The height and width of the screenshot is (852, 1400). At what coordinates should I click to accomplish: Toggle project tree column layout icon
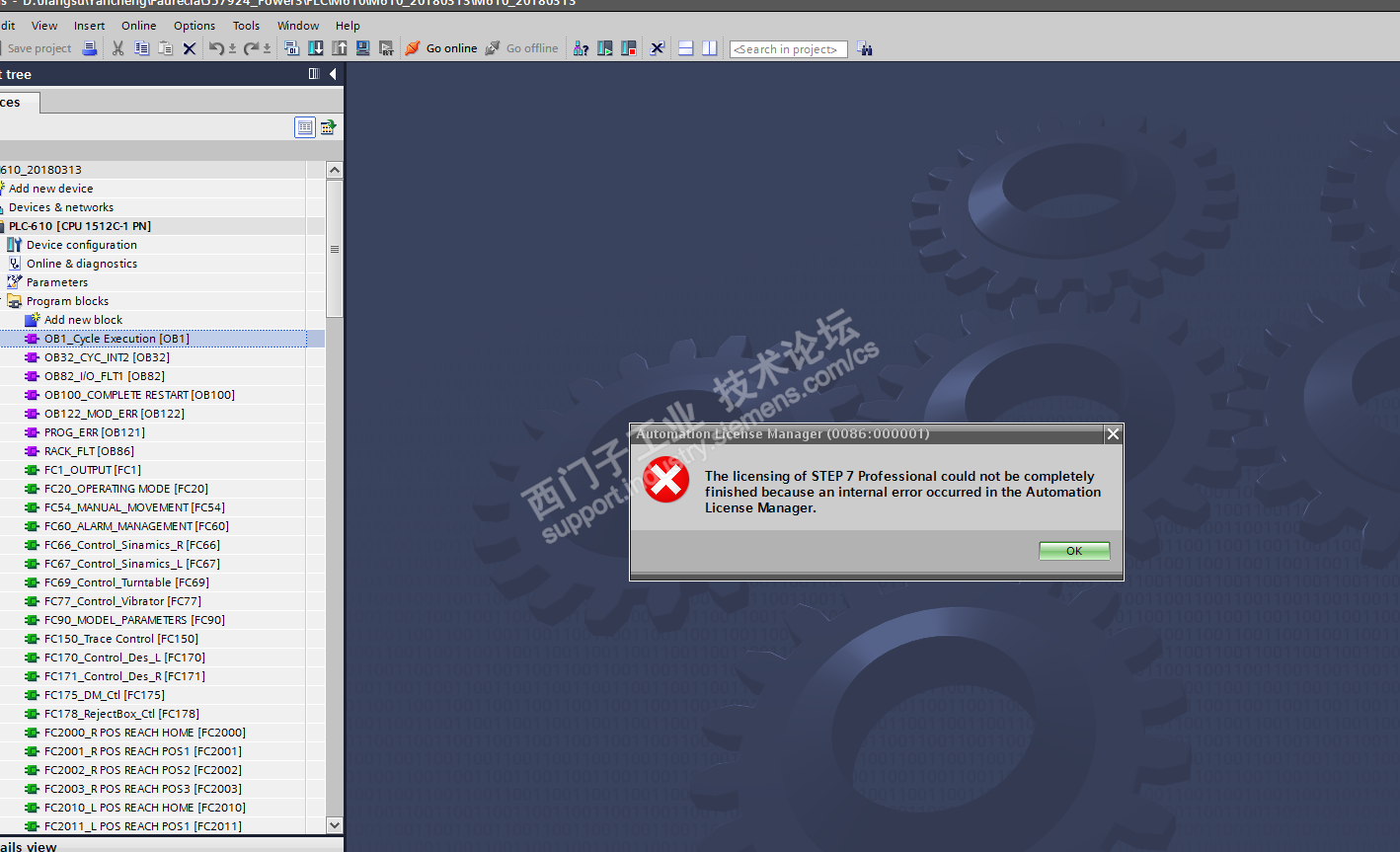coord(314,74)
